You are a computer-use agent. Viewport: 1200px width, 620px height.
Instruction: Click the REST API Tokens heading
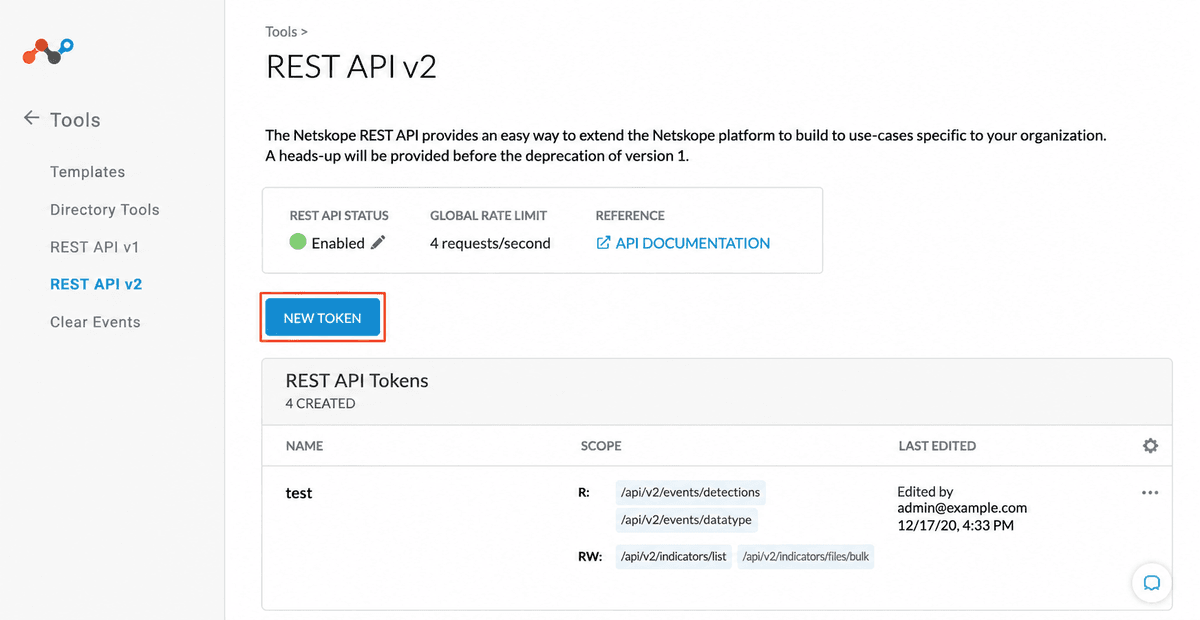point(357,381)
